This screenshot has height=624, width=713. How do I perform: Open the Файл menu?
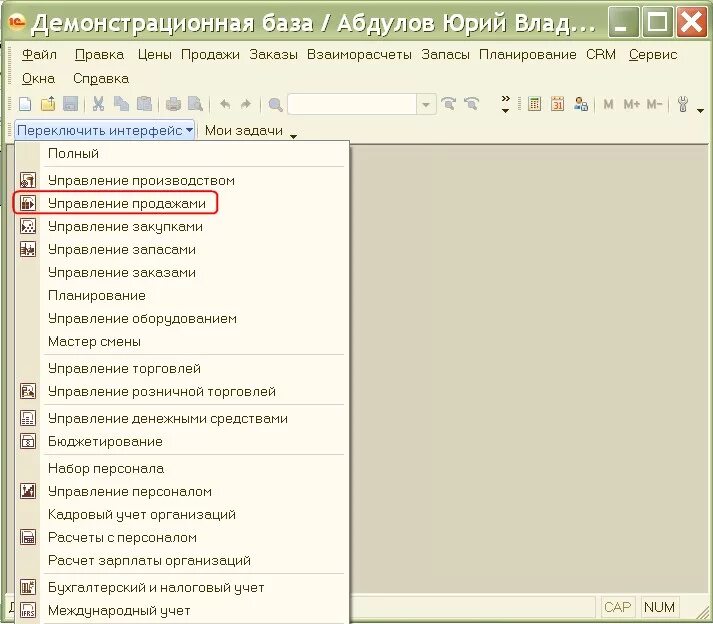(x=40, y=55)
